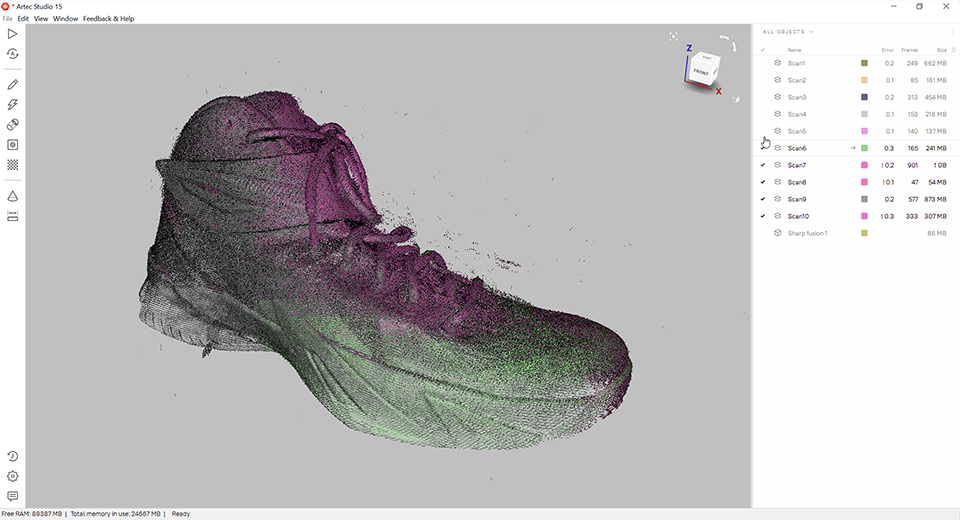
Task: Open the Construct primitives triangle tool
Action: pyautogui.click(x=12, y=196)
